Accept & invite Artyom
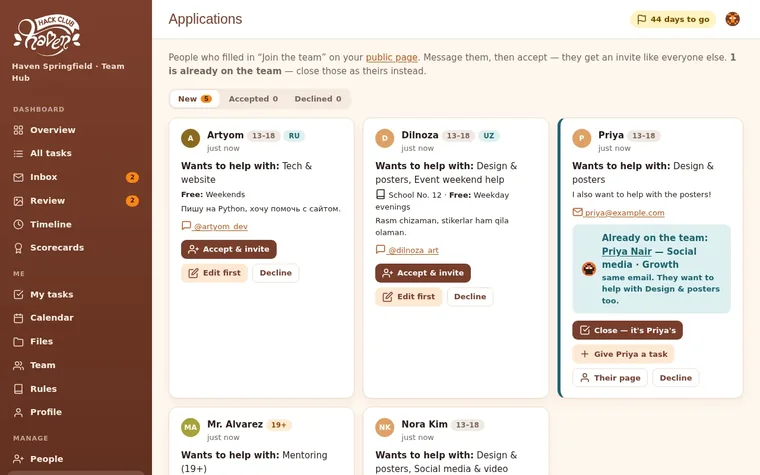This screenshot has width=760, height=475. tap(229, 249)
